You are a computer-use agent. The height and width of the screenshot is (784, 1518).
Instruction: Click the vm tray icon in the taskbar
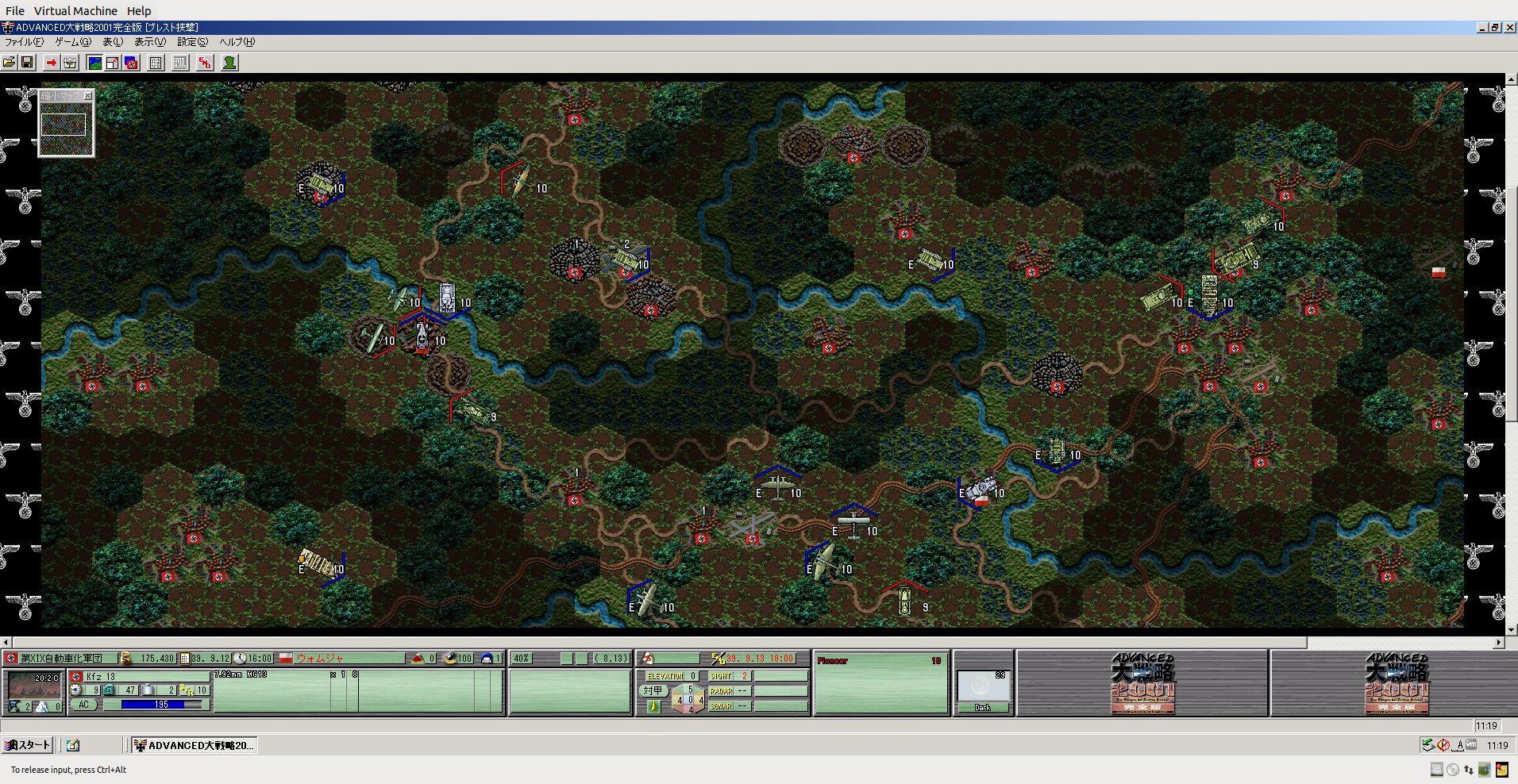[1471, 745]
